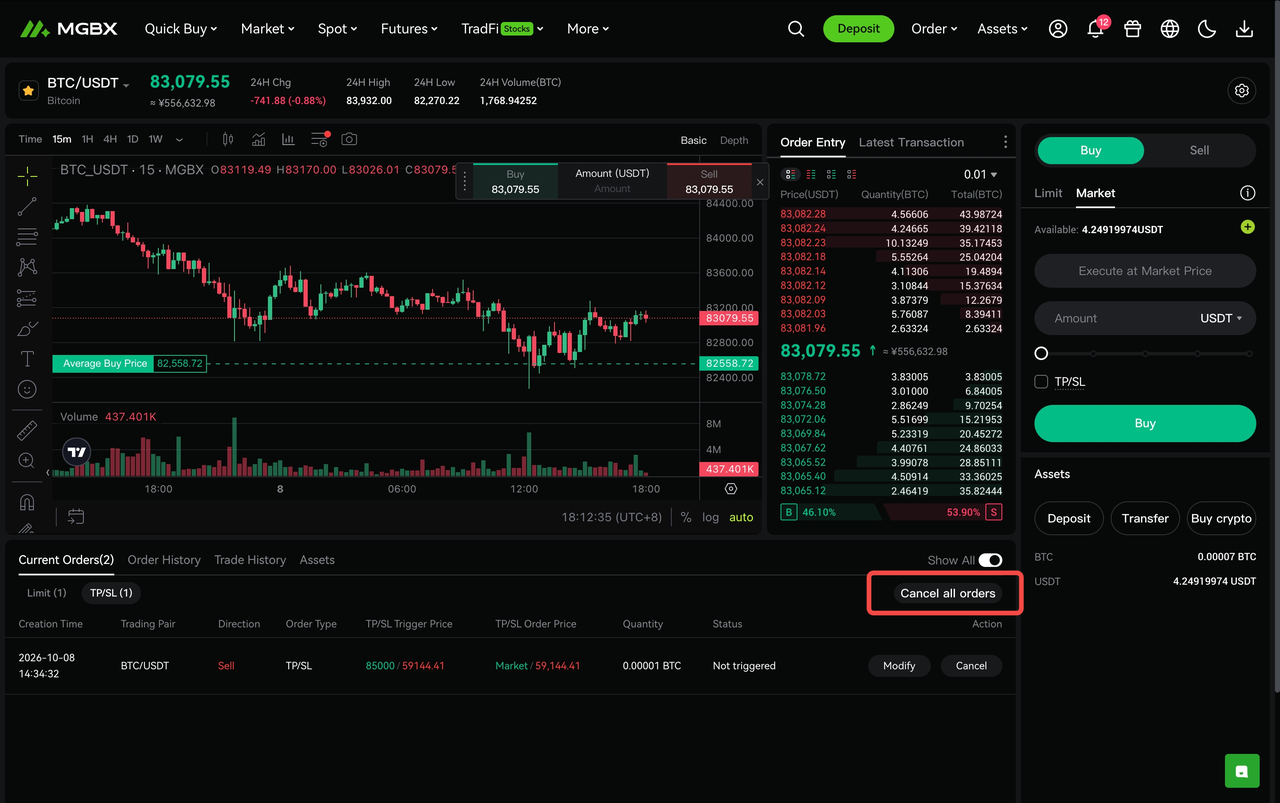Click the chart screenshot camera icon

coord(349,139)
